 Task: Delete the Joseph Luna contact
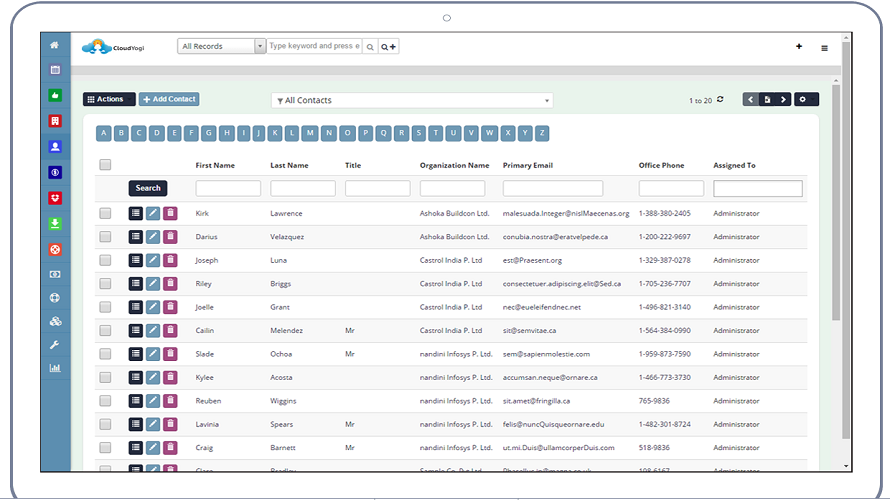click(170, 260)
